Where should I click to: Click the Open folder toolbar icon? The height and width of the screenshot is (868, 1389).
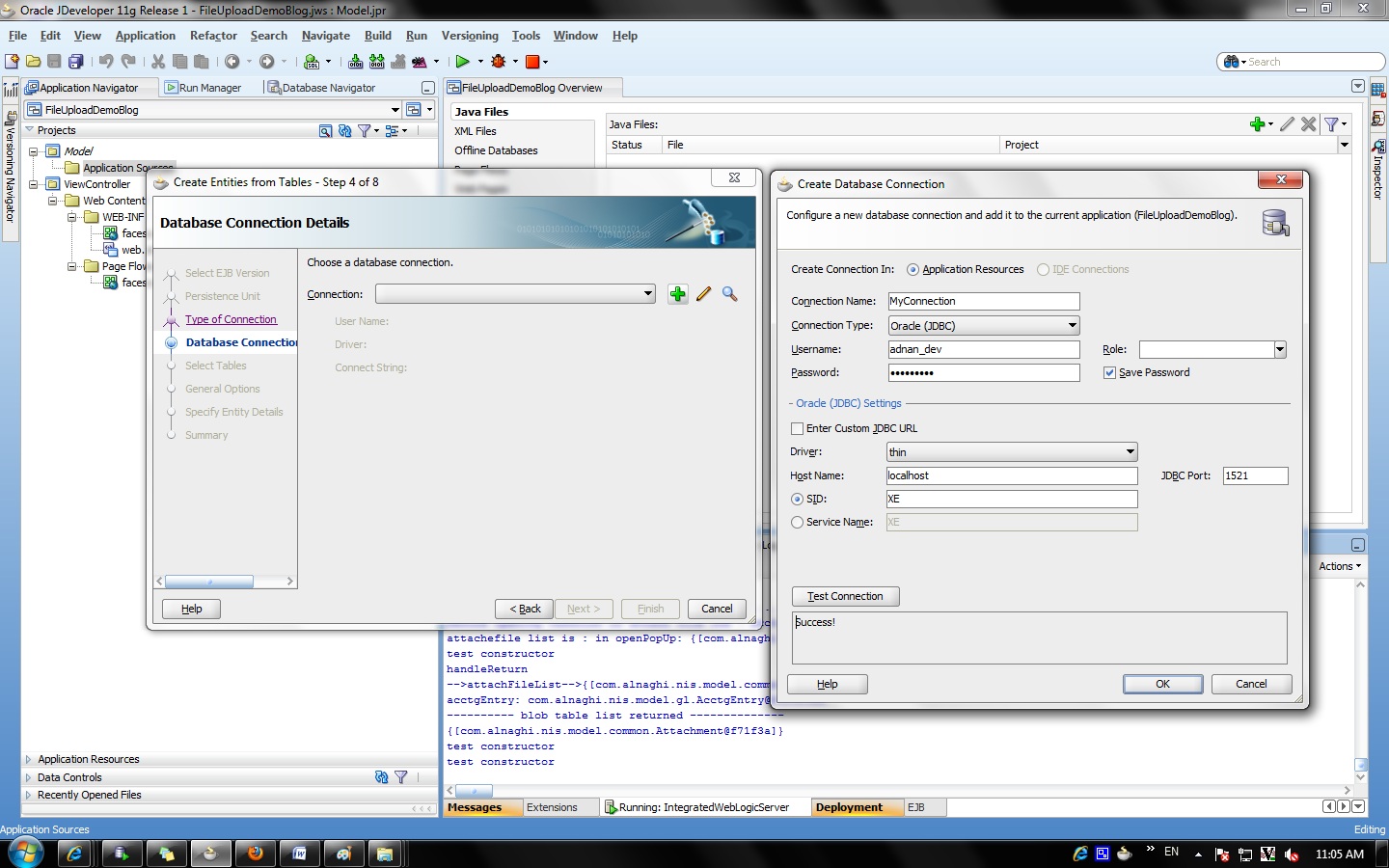(x=34, y=61)
